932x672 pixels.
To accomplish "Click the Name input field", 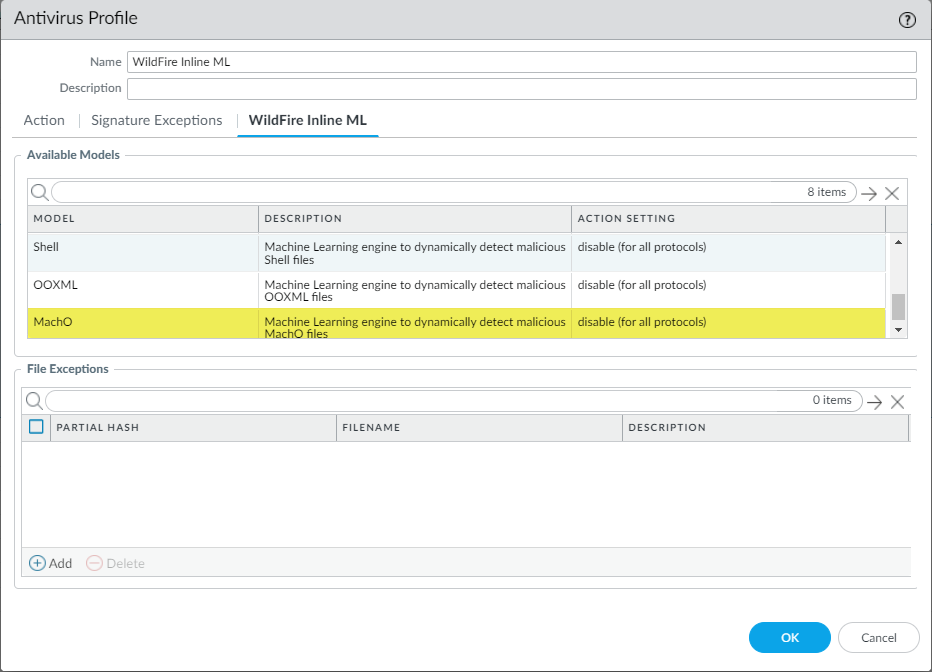I will (x=521, y=62).
